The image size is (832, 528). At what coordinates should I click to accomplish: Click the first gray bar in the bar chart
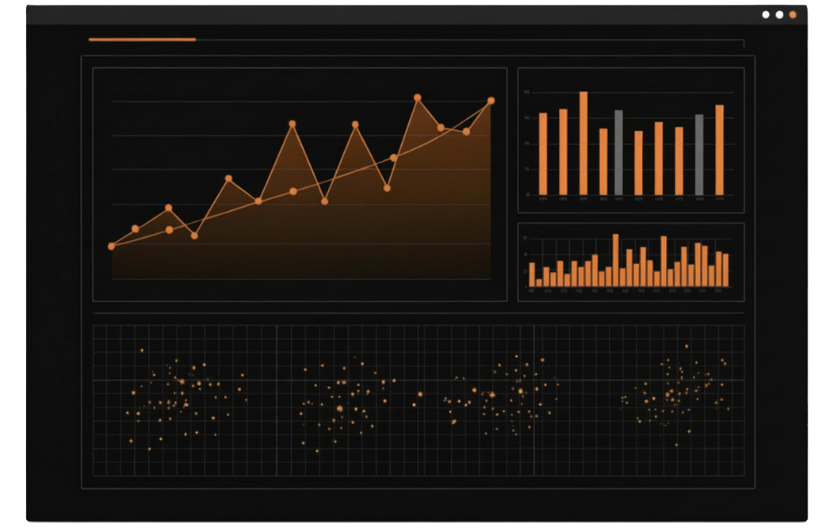[x=618, y=153]
